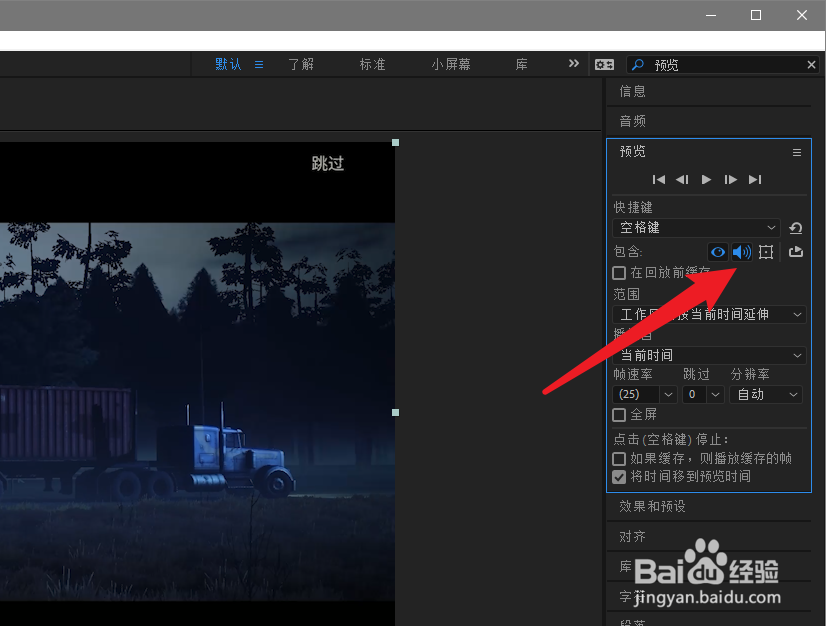This screenshot has height=626, width=826.
Task: Select the 预览 panel title
Action: tap(633, 152)
